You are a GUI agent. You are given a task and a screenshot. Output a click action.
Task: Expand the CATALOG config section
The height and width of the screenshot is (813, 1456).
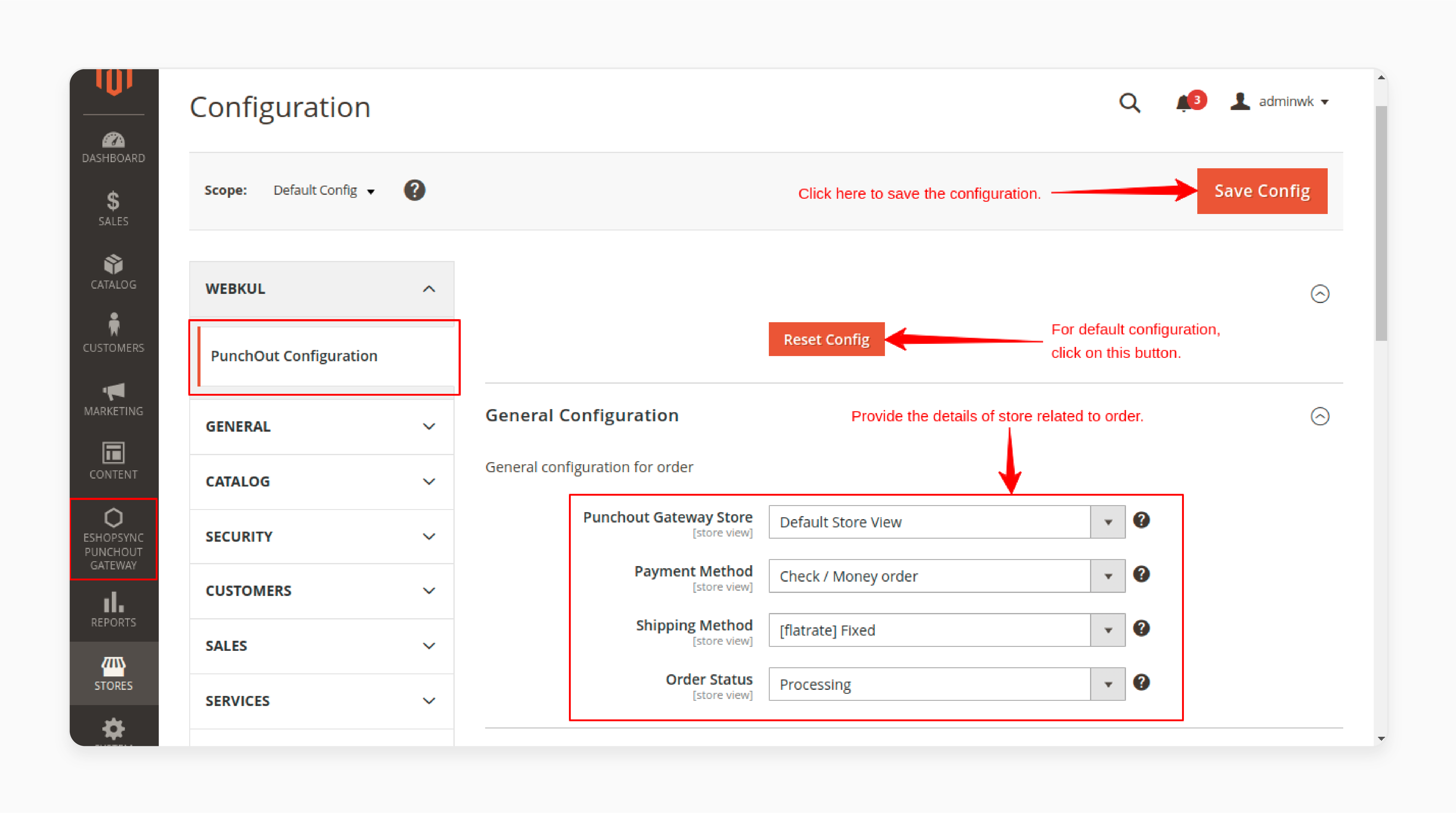tap(321, 481)
